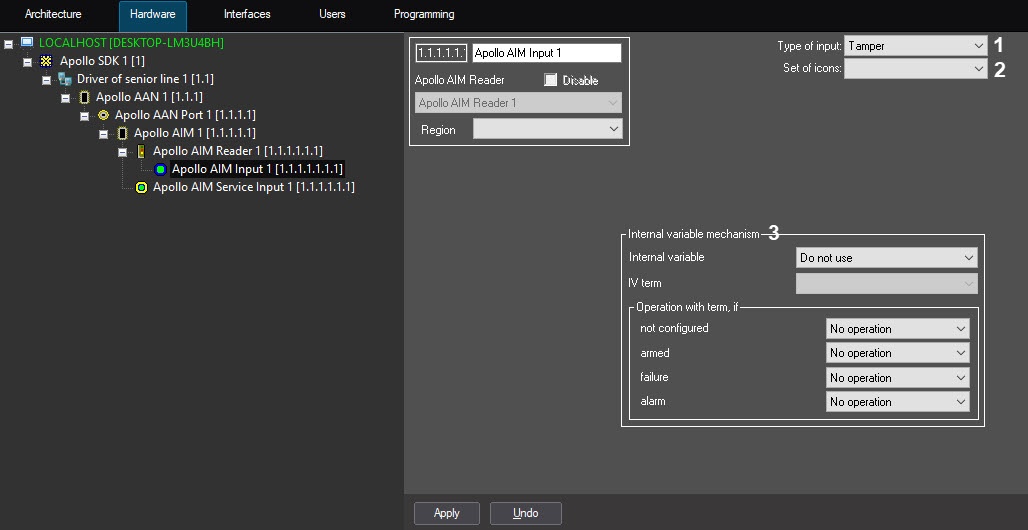Click the Apollo AIM Service Input 1 icon
Image resolution: width=1028 pixels, height=530 pixels.
tap(141, 187)
